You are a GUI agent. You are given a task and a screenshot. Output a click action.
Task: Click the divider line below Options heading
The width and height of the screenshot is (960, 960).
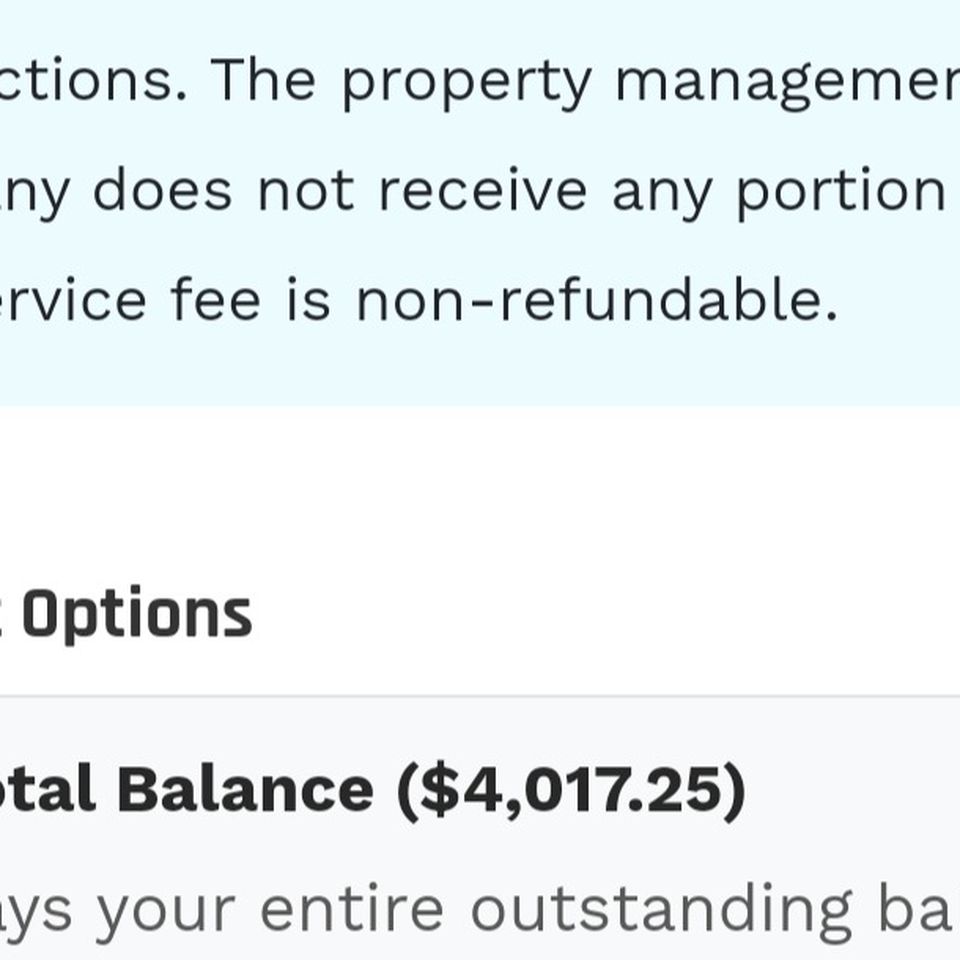[480, 696]
